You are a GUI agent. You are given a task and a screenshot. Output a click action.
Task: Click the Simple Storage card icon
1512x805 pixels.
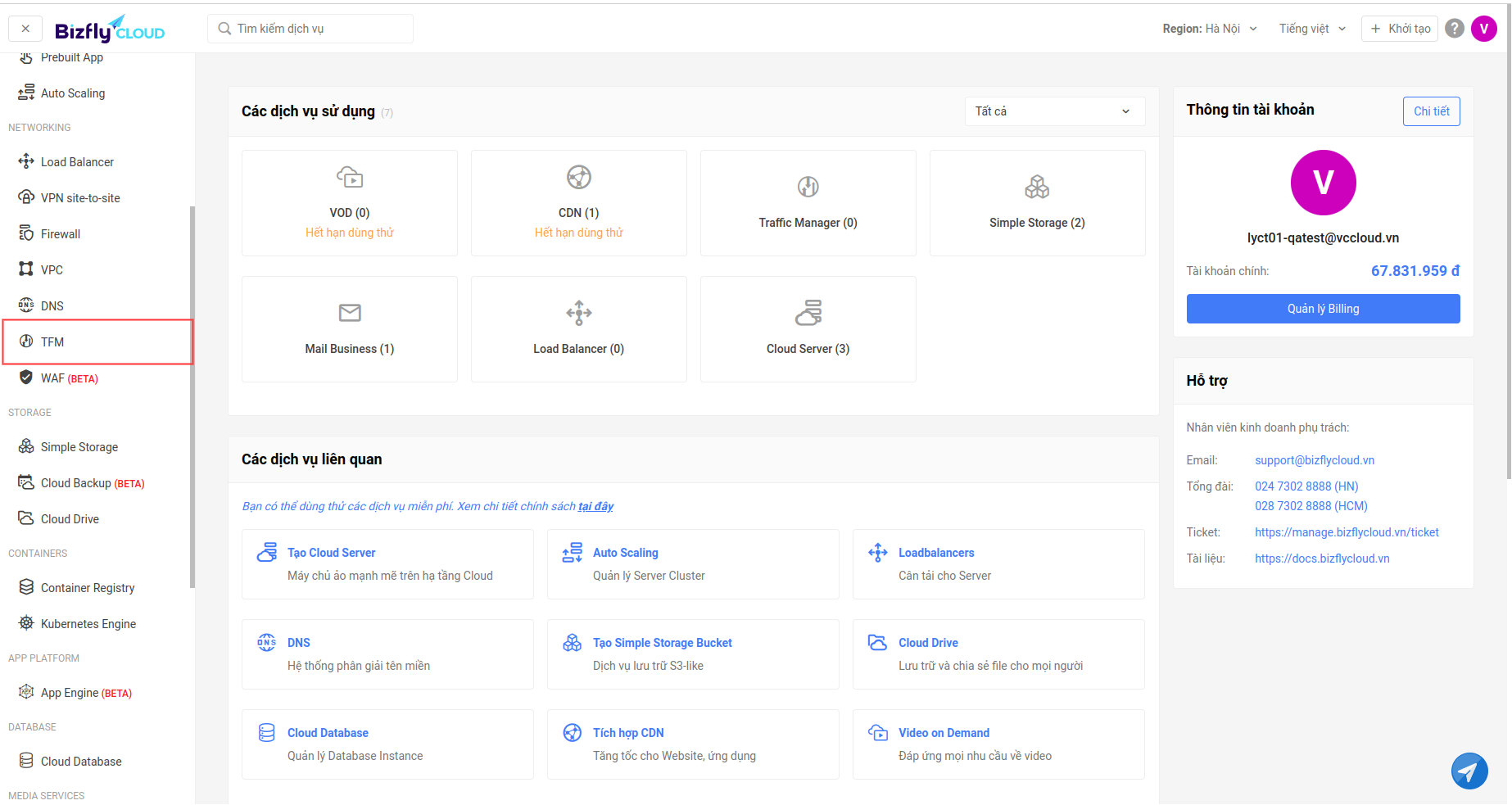[1037, 187]
